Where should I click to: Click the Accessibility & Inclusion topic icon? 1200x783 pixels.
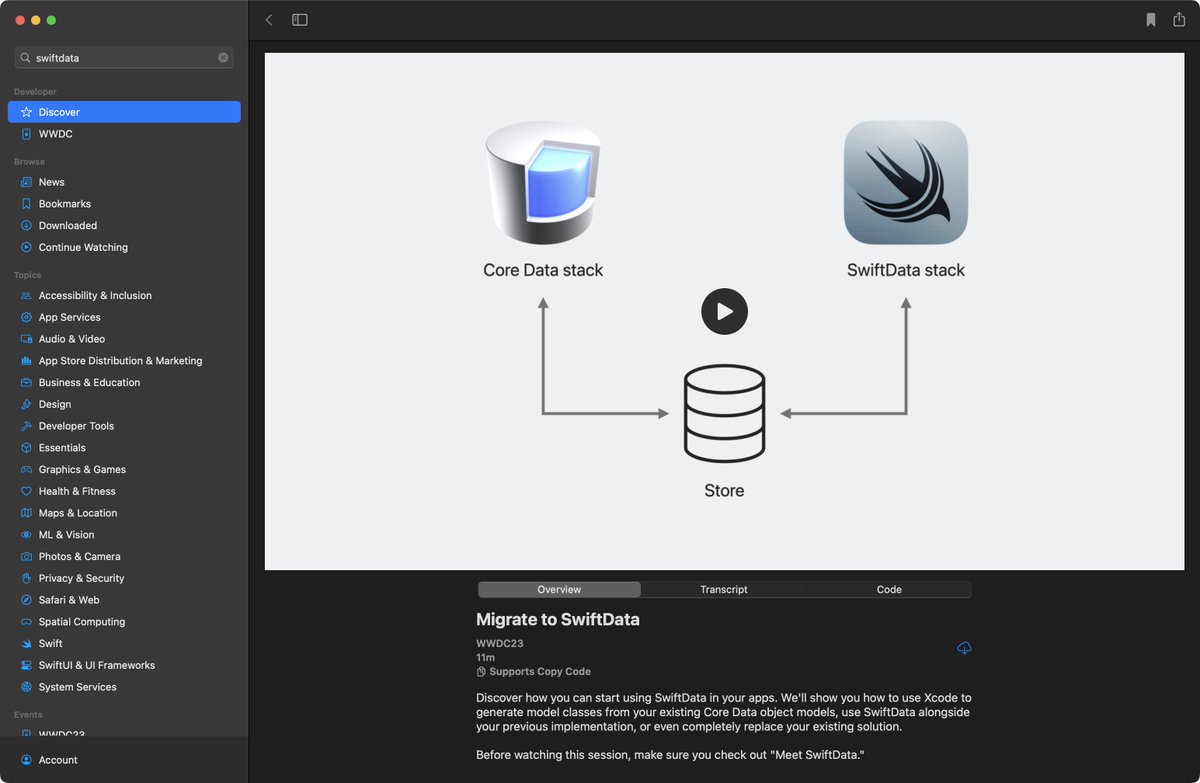click(x=27, y=296)
